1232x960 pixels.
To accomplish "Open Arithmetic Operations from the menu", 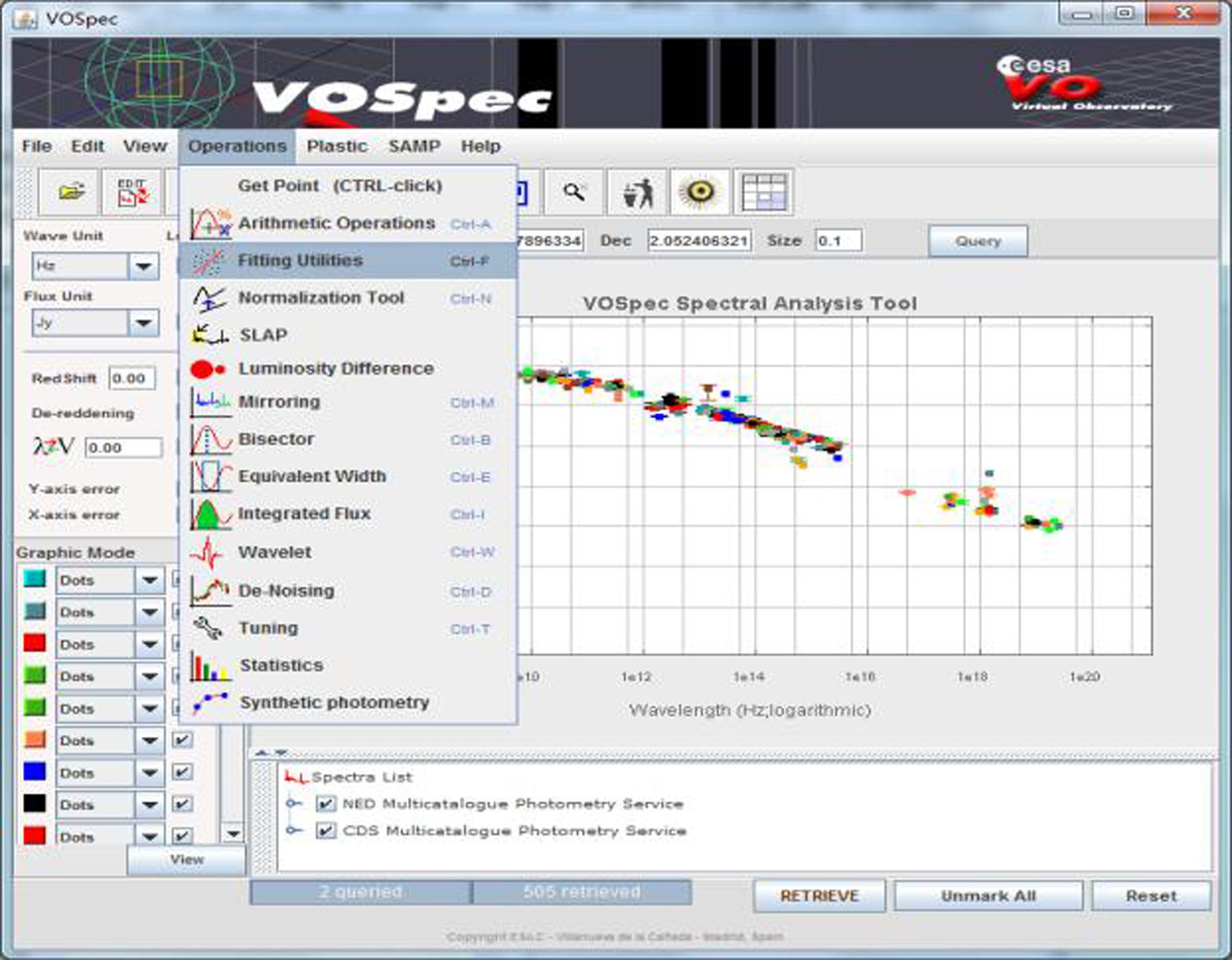I will (336, 224).
